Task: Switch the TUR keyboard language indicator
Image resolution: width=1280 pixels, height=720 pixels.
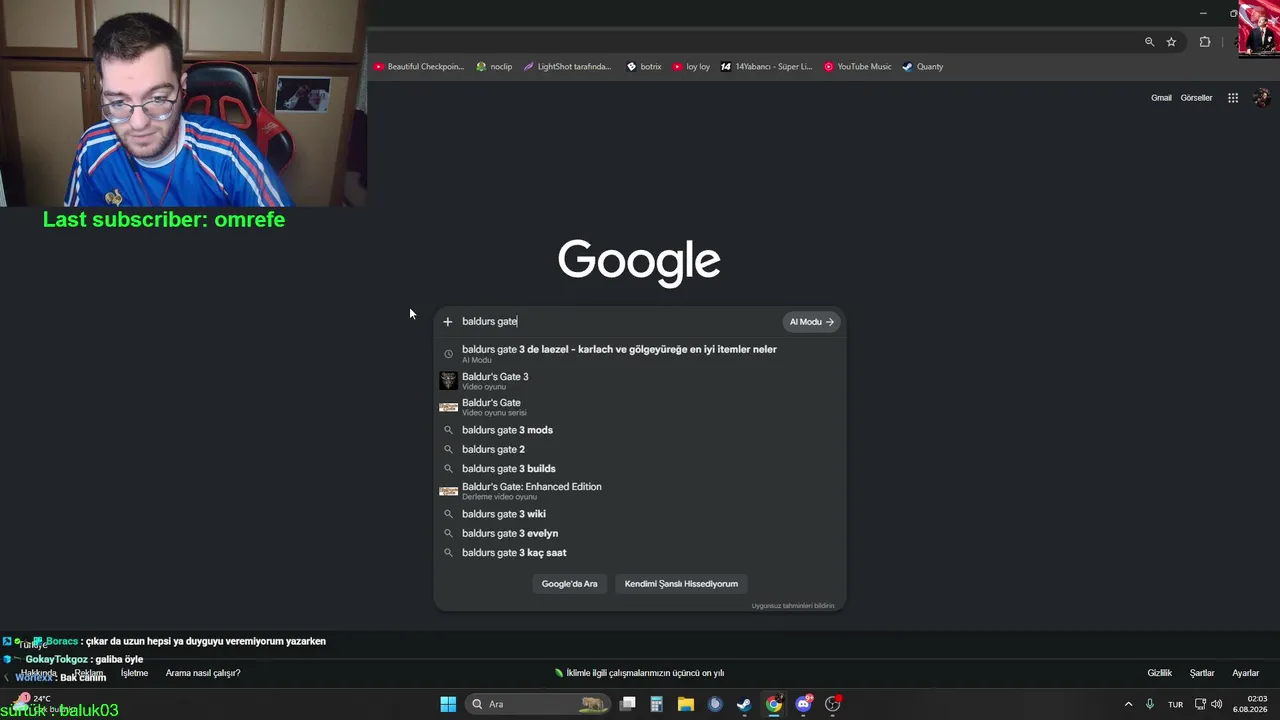Action: tap(1175, 704)
